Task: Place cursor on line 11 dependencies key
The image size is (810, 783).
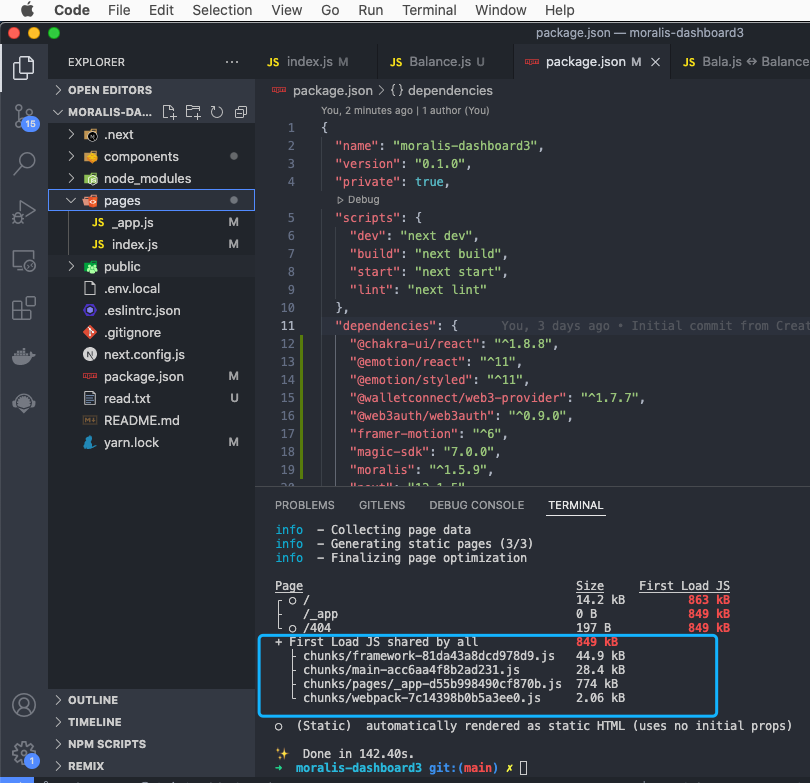Action: coord(386,326)
